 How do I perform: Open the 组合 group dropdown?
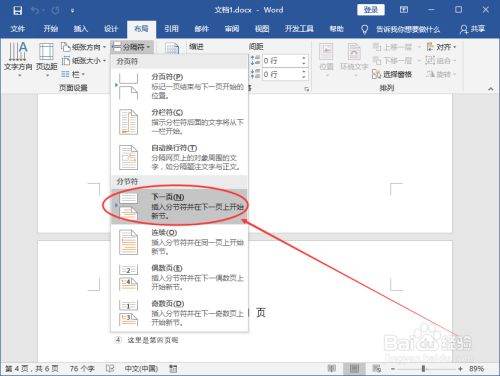(x=441, y=61)
